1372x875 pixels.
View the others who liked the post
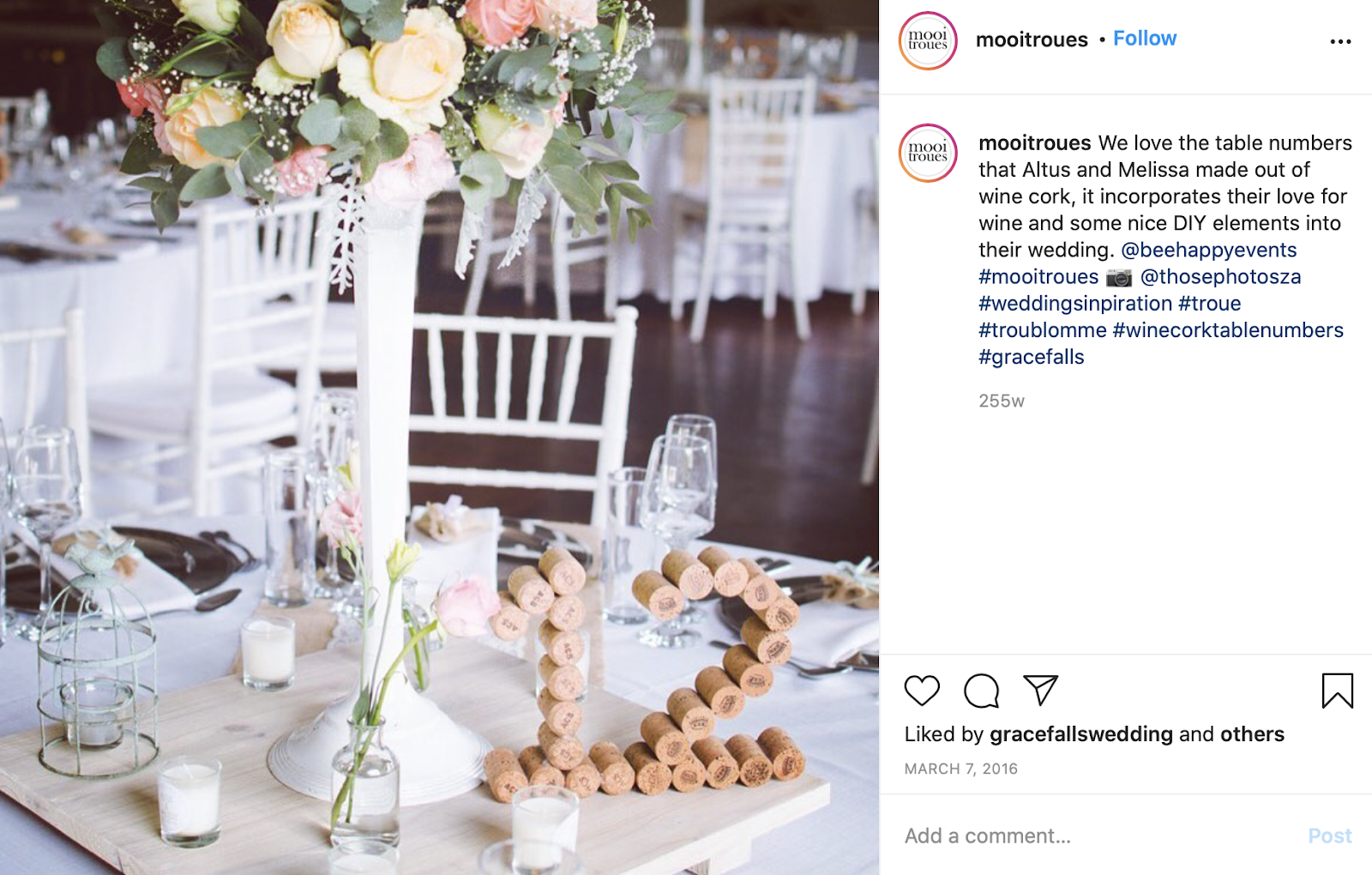click(x=1252, y=734)
